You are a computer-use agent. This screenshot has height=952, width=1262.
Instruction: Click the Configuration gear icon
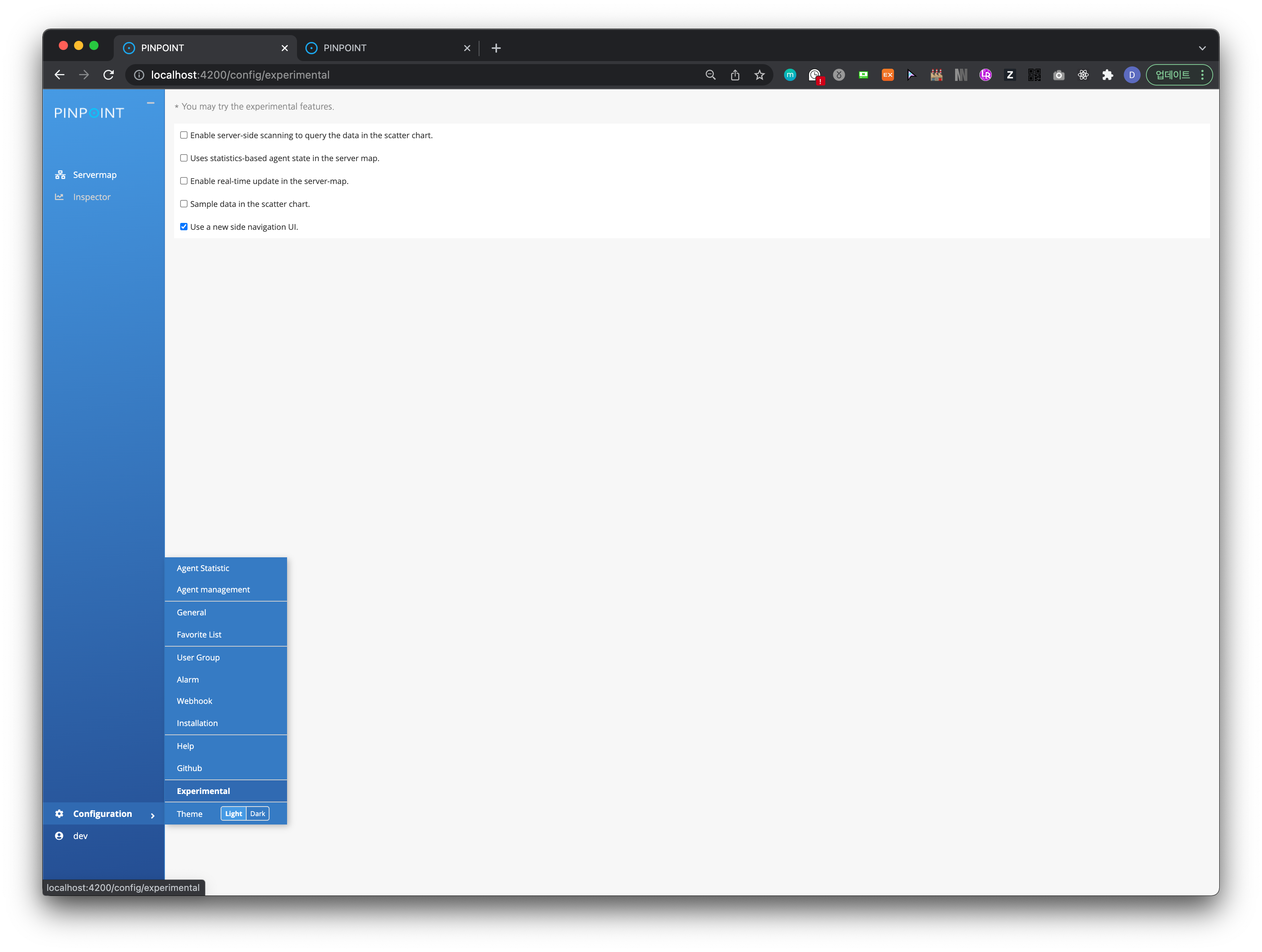point(59,814)
